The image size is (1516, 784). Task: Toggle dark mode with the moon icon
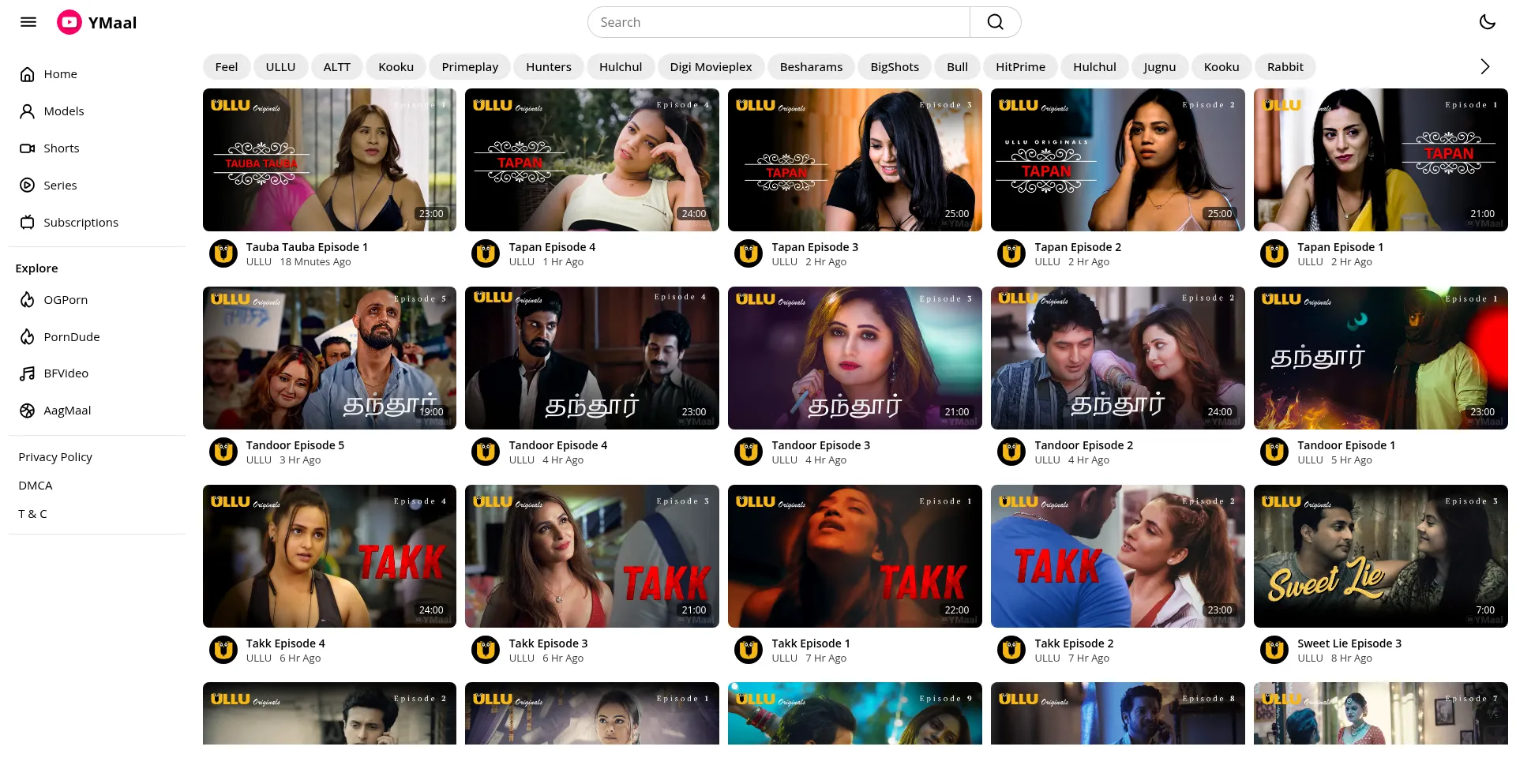point(1487,22)
